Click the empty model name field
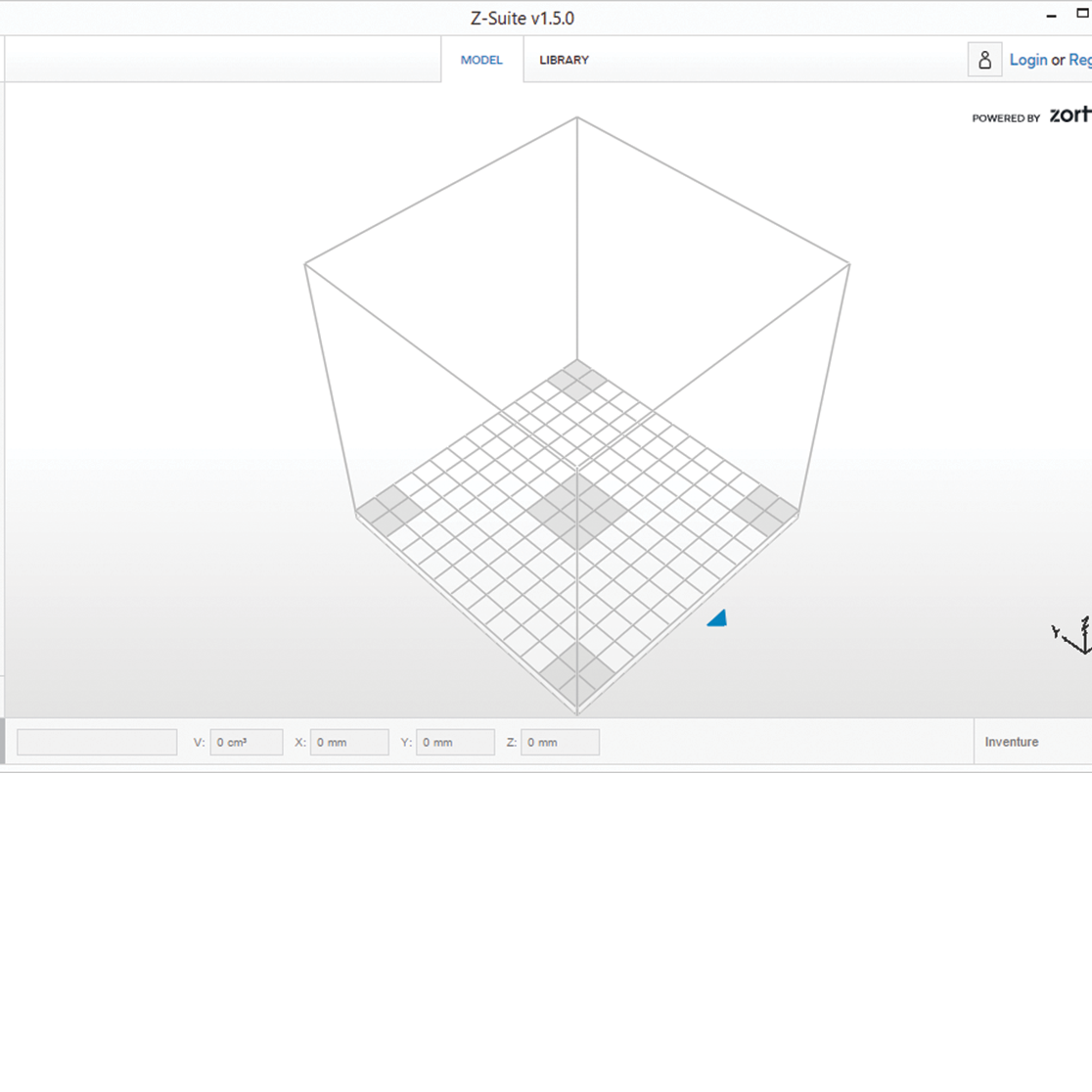Image resolution: width=1092 pixels, height=1092 pixels. 96,742
